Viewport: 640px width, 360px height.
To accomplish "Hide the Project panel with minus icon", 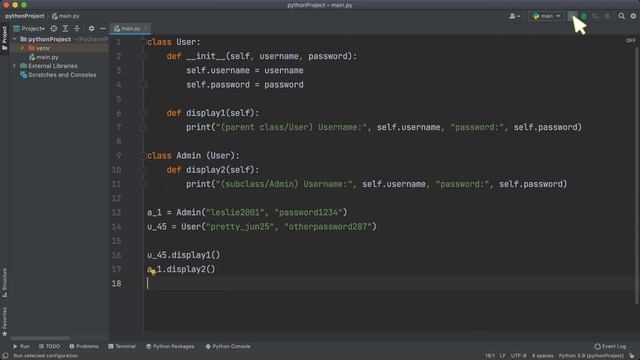I will pyautogui.click(x=103, y=29).
